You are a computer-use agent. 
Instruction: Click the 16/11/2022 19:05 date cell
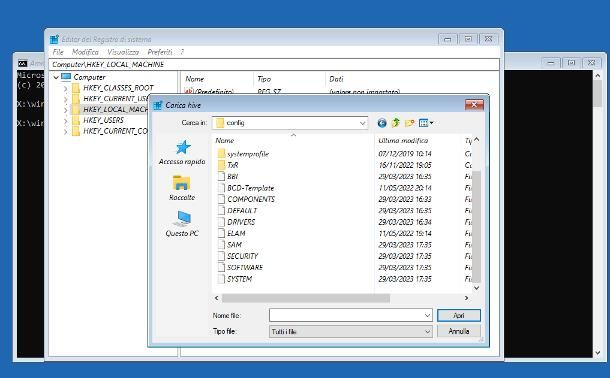405,165
